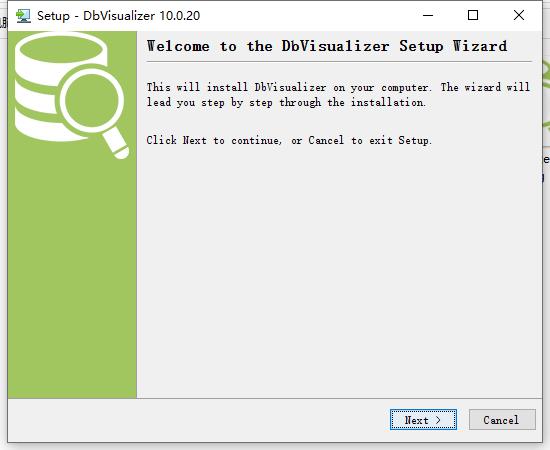Click the empty green sidebar area below logo
The image size is (550, 450).
72,277
